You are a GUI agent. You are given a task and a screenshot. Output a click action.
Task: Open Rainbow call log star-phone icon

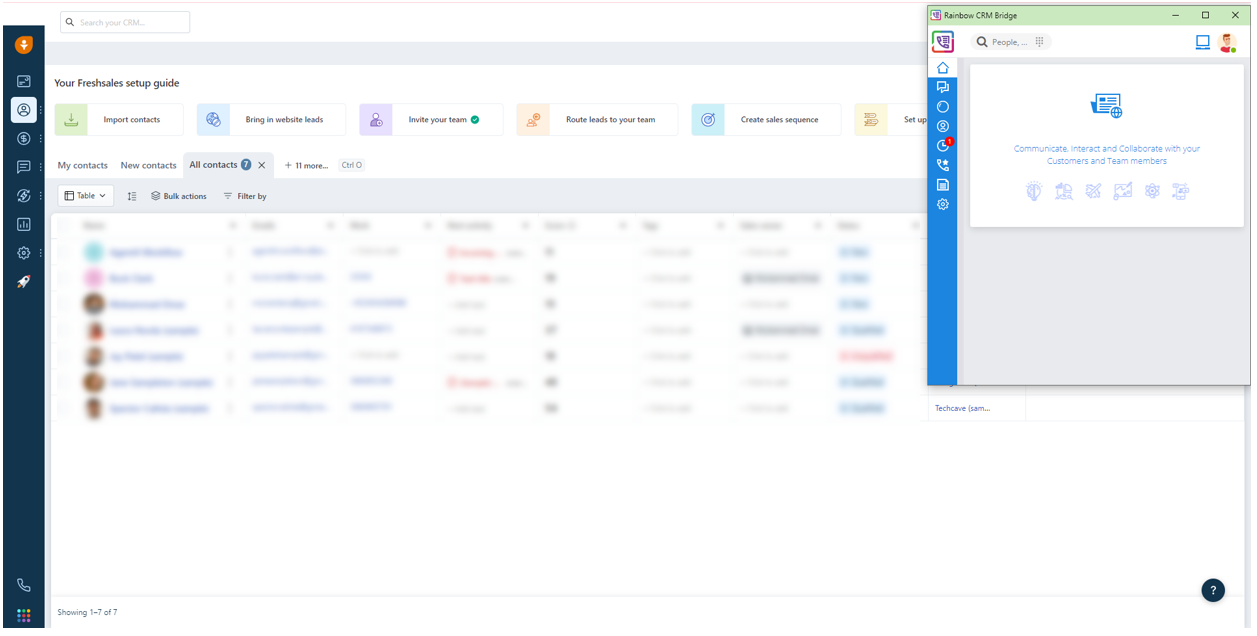(x=942, y=166)
